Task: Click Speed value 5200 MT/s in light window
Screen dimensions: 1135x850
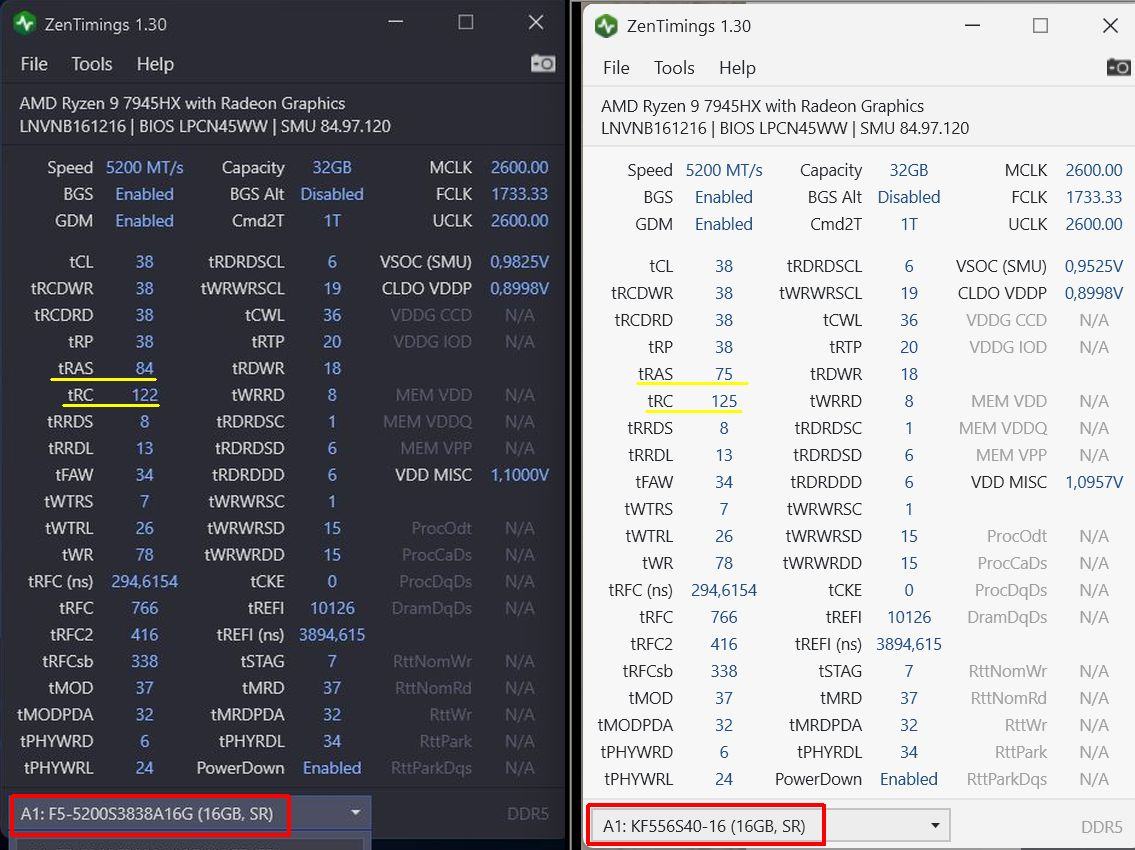Action: click(x=724, y=170)
